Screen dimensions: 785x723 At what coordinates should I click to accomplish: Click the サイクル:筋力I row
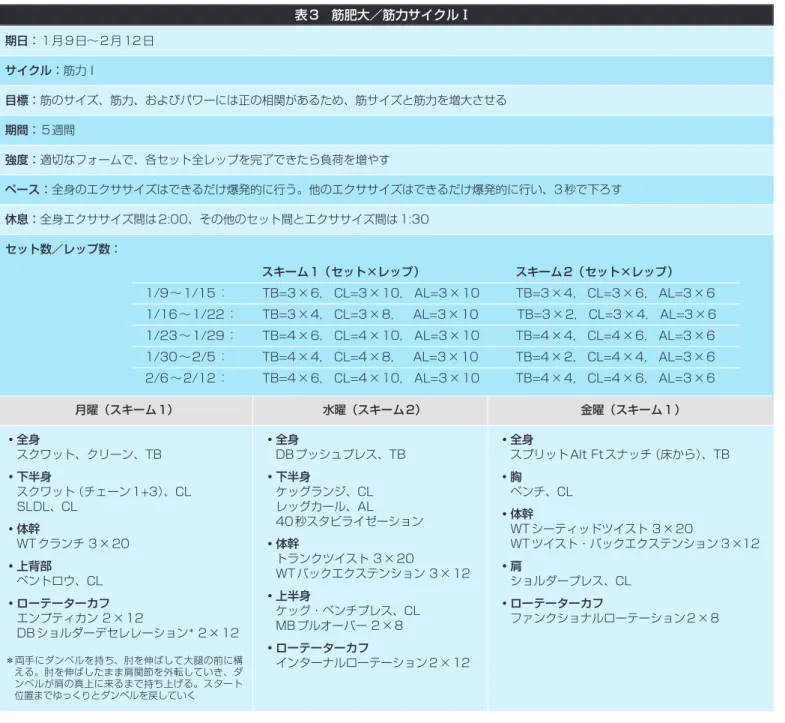tap(386, 71)
